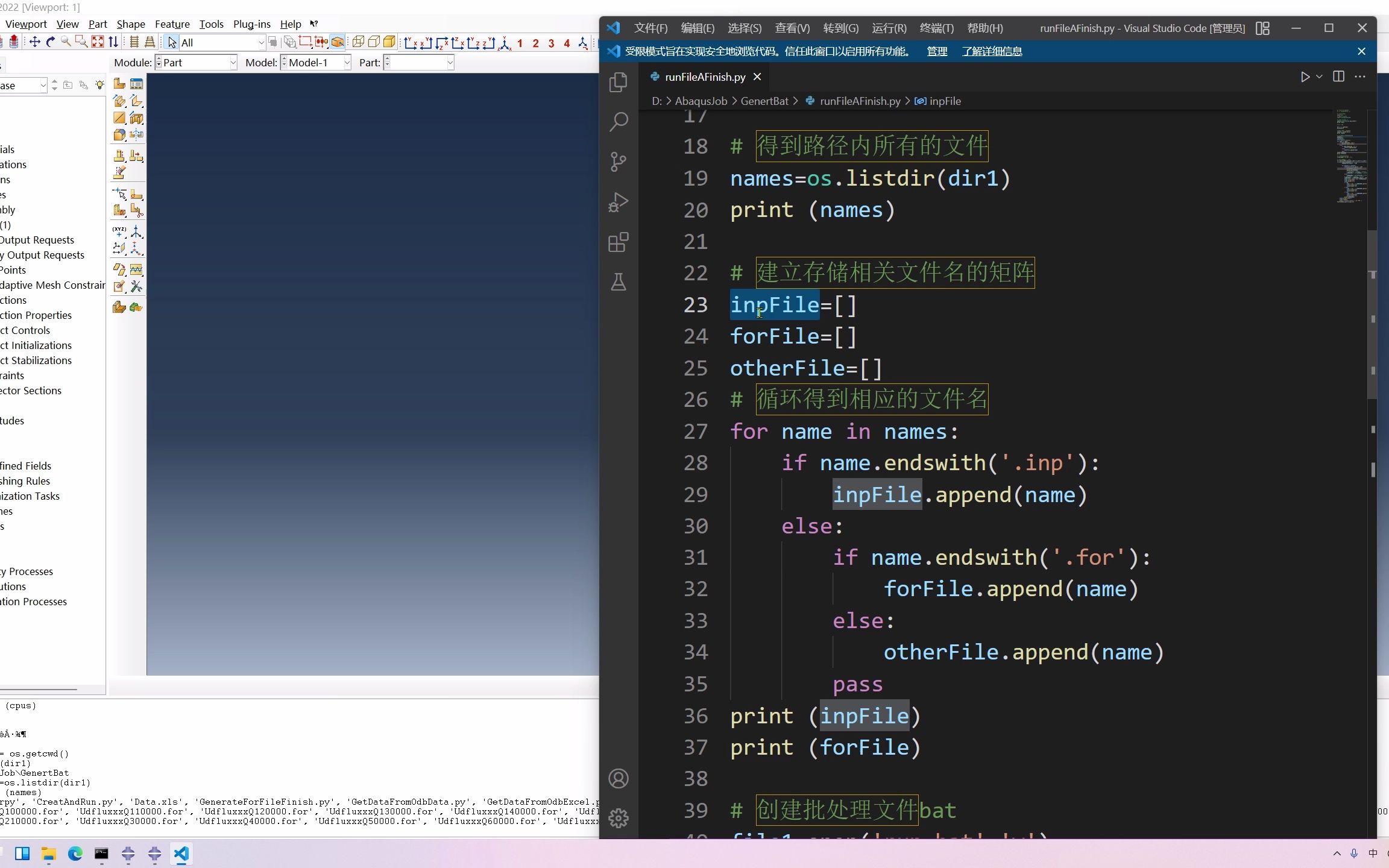Toggle shaded render style cube
Screen dimensions: 1389x868
pos(389,42)
